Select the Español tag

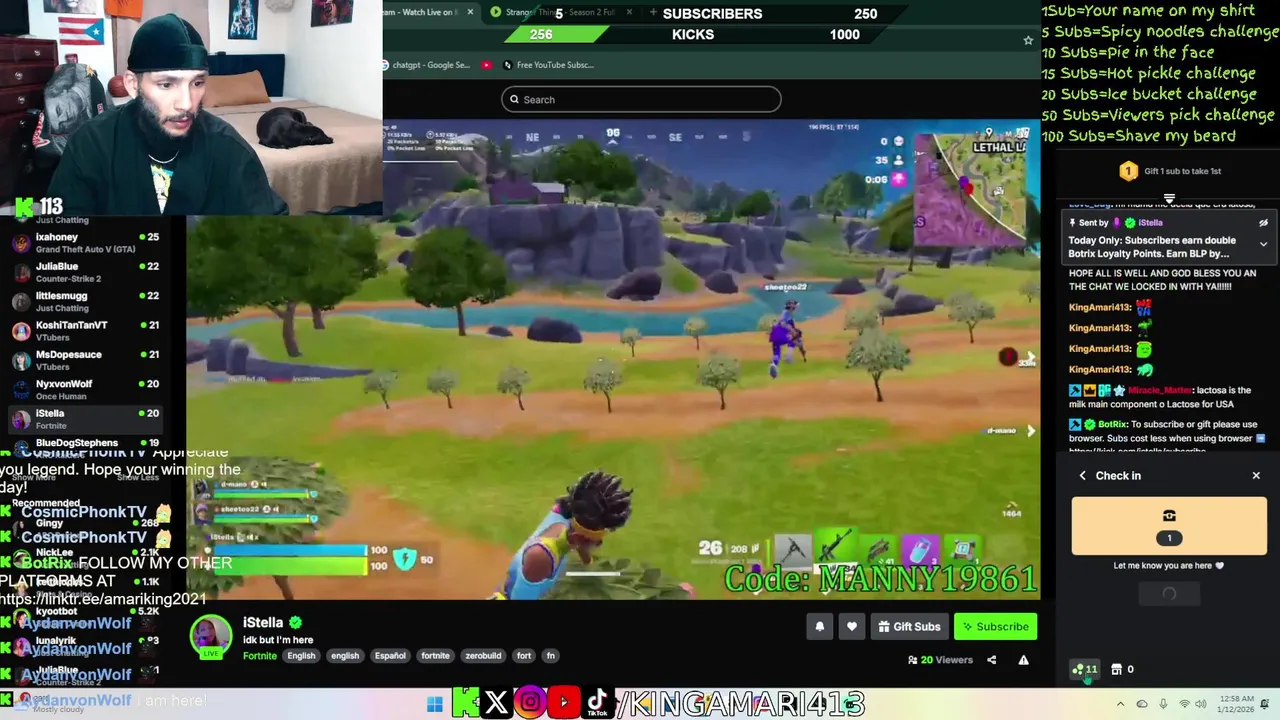pos(390,656)
